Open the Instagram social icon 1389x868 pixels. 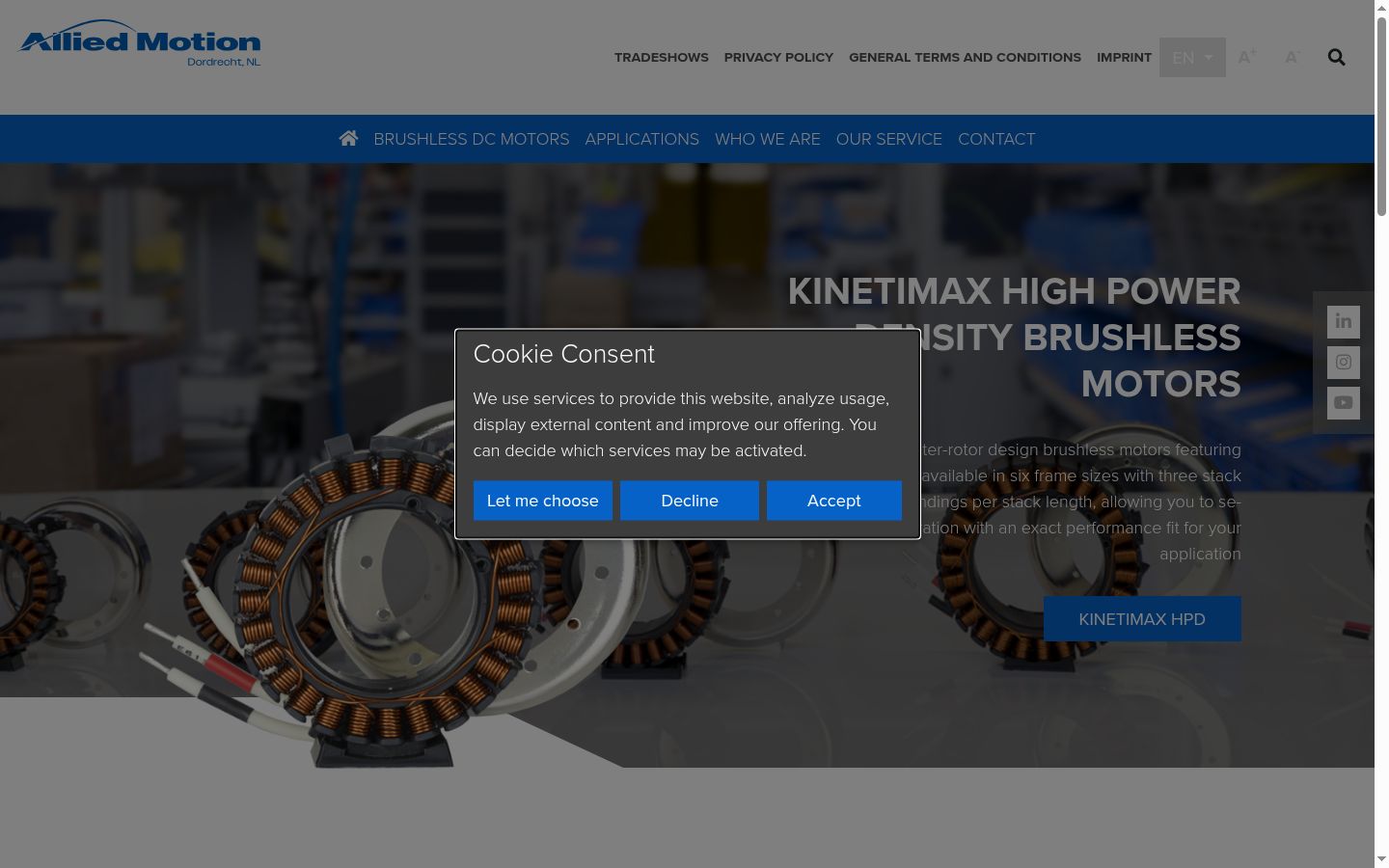pos(1344,362)
